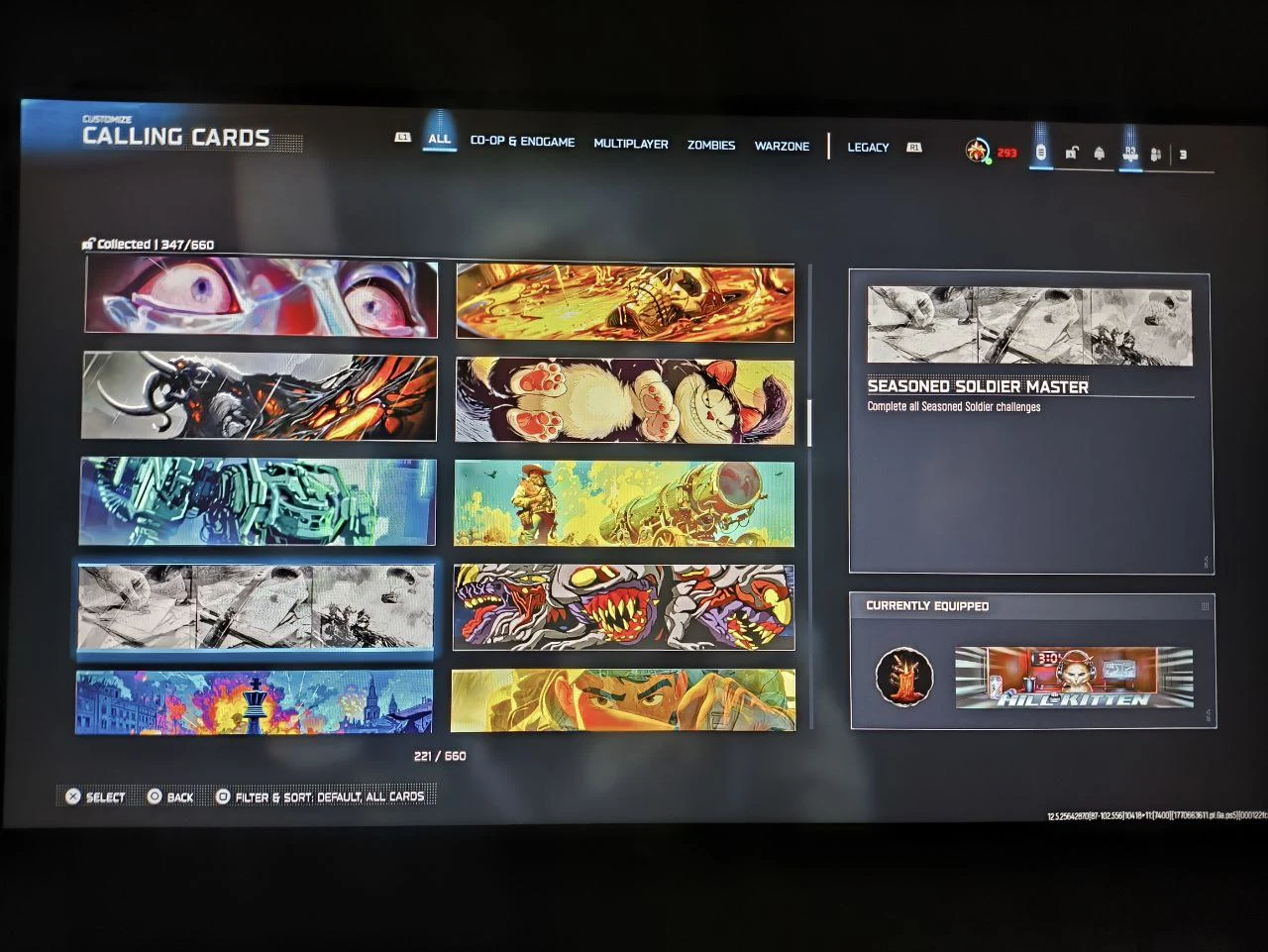Select the cowboy with cannon calling card
Viewport: 1268px width, 952px height.
(624, 503)
